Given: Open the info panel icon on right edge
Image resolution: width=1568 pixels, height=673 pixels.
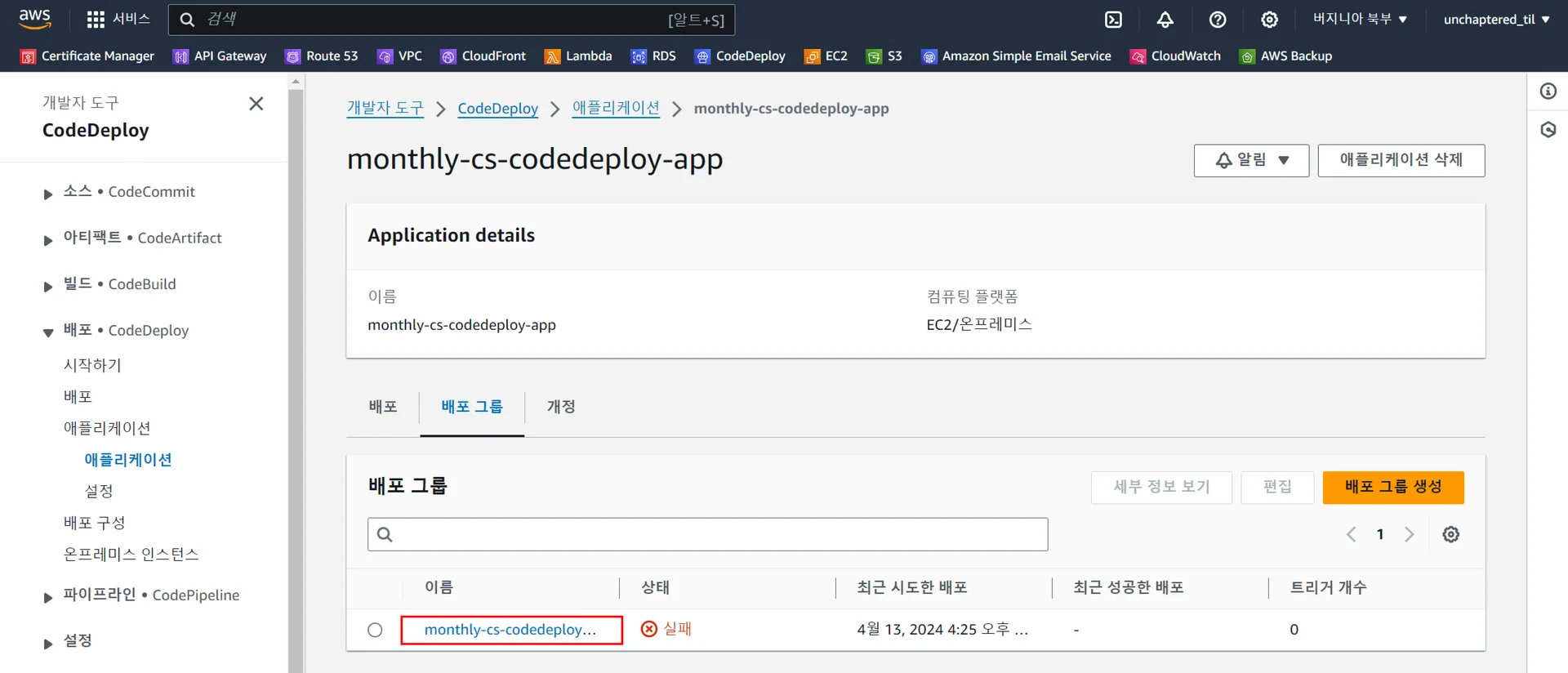Looking at the screenshot, I should pos(1548,91).
